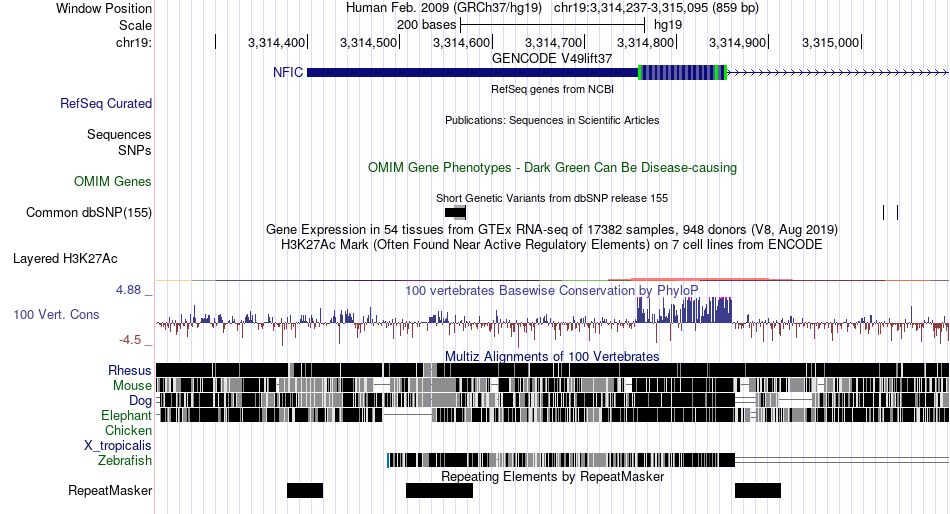Click the RefSeq genes from NCBI title
950x514 pixels.
pyautogui.click(x=552, y=89)
